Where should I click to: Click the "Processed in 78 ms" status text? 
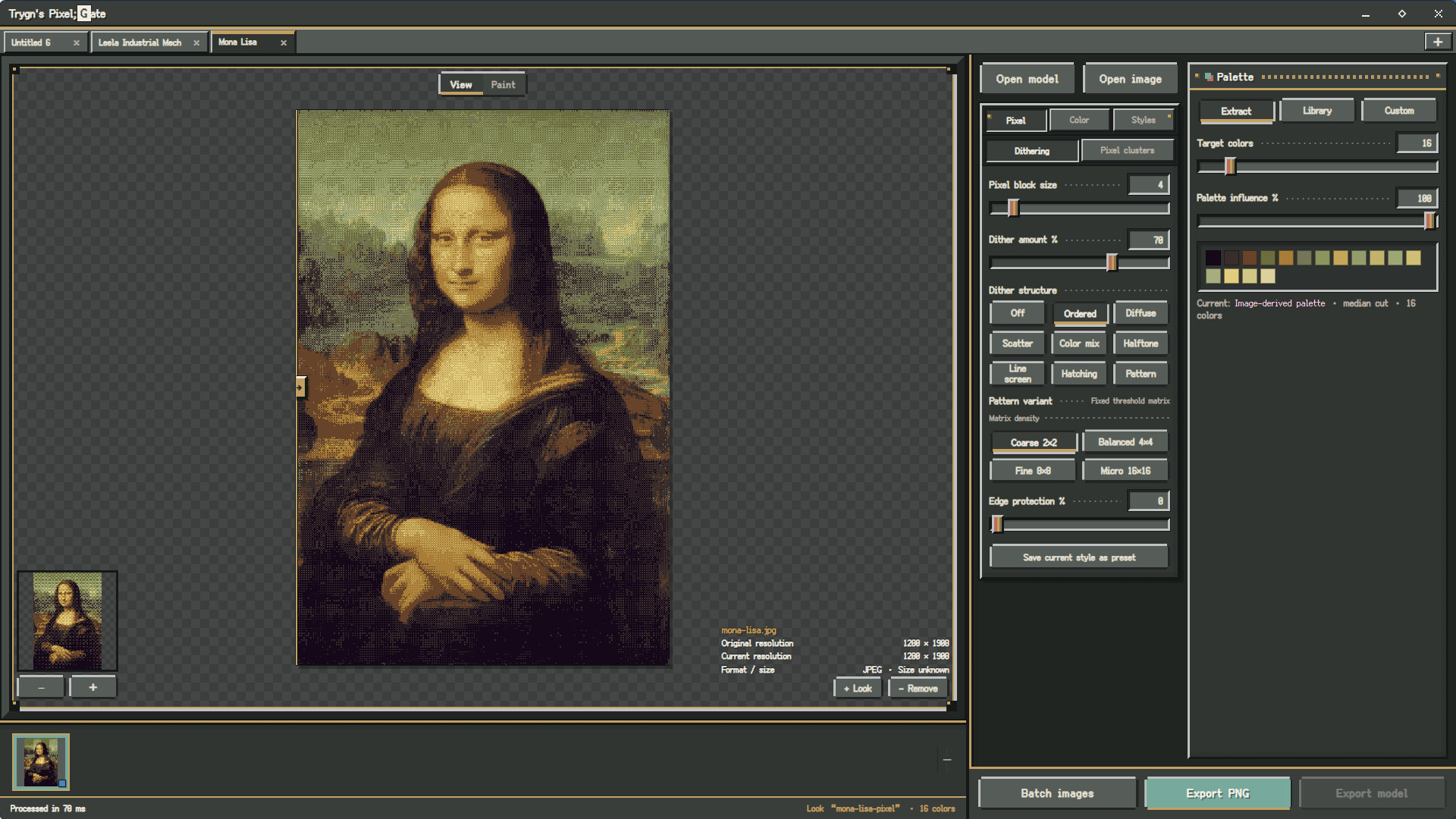[48, 808]
